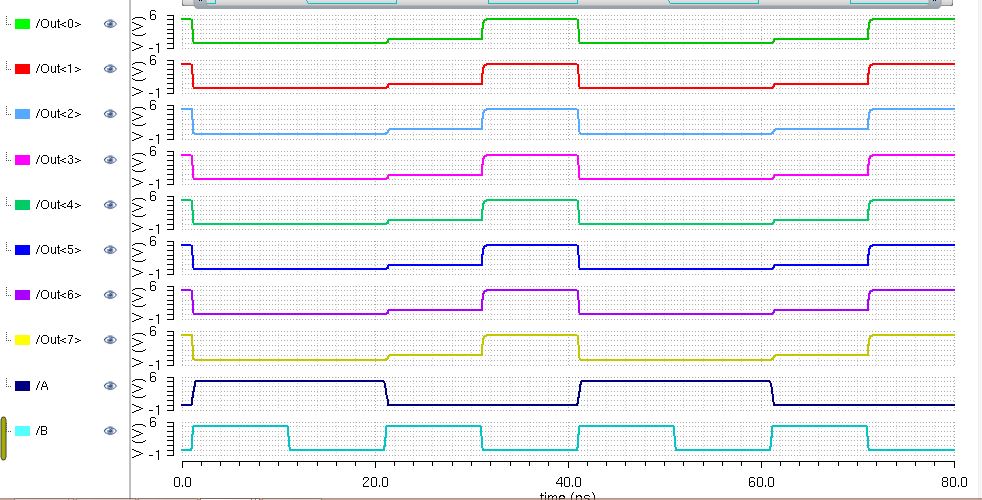Hide the /Out<1> waveform via eye icon
The height and width of the screenshot is (500, 982).
tap(110, 69)
